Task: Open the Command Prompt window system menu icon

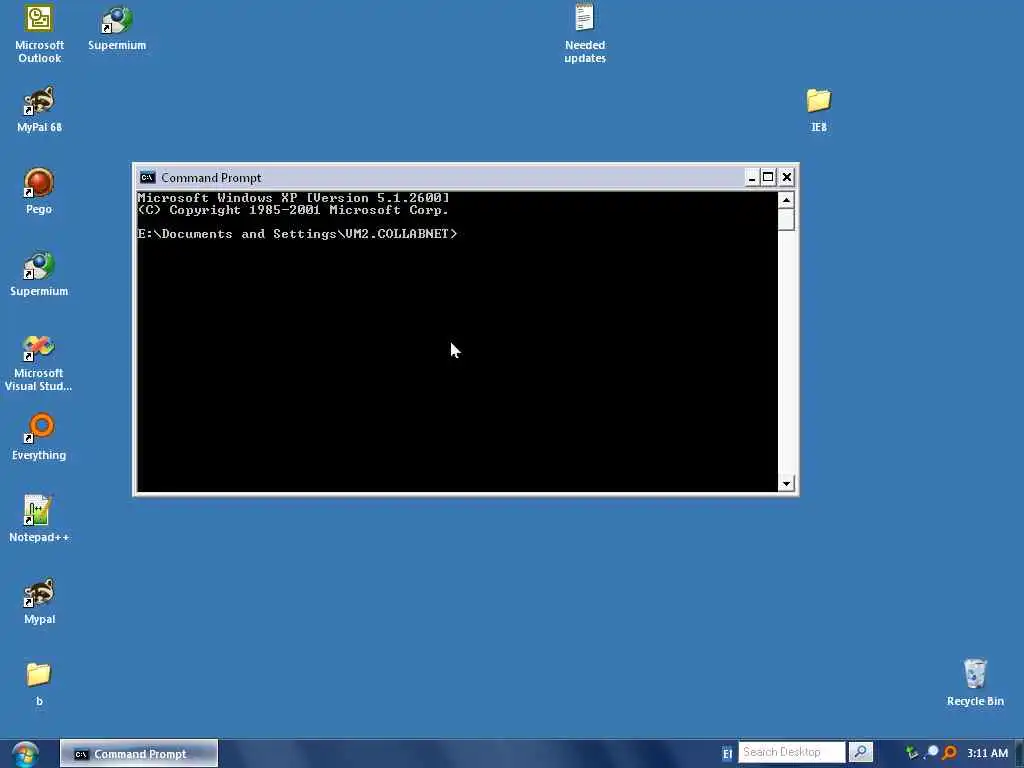Action: click(x=148, y=178)
